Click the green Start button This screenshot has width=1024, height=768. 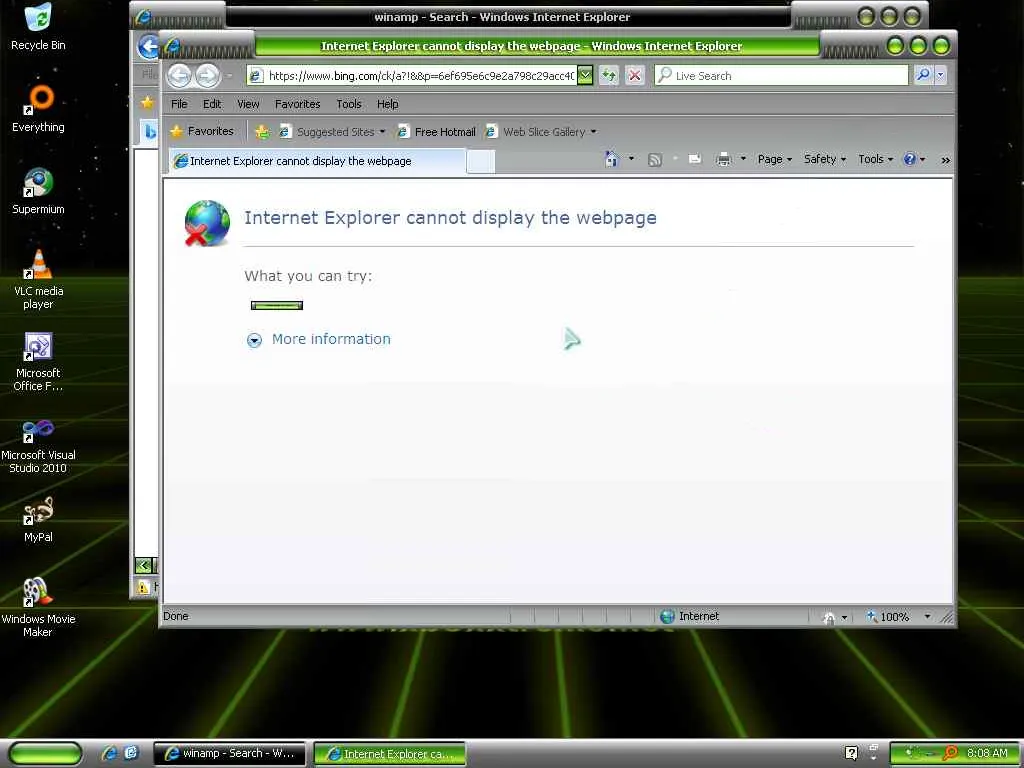46,753
